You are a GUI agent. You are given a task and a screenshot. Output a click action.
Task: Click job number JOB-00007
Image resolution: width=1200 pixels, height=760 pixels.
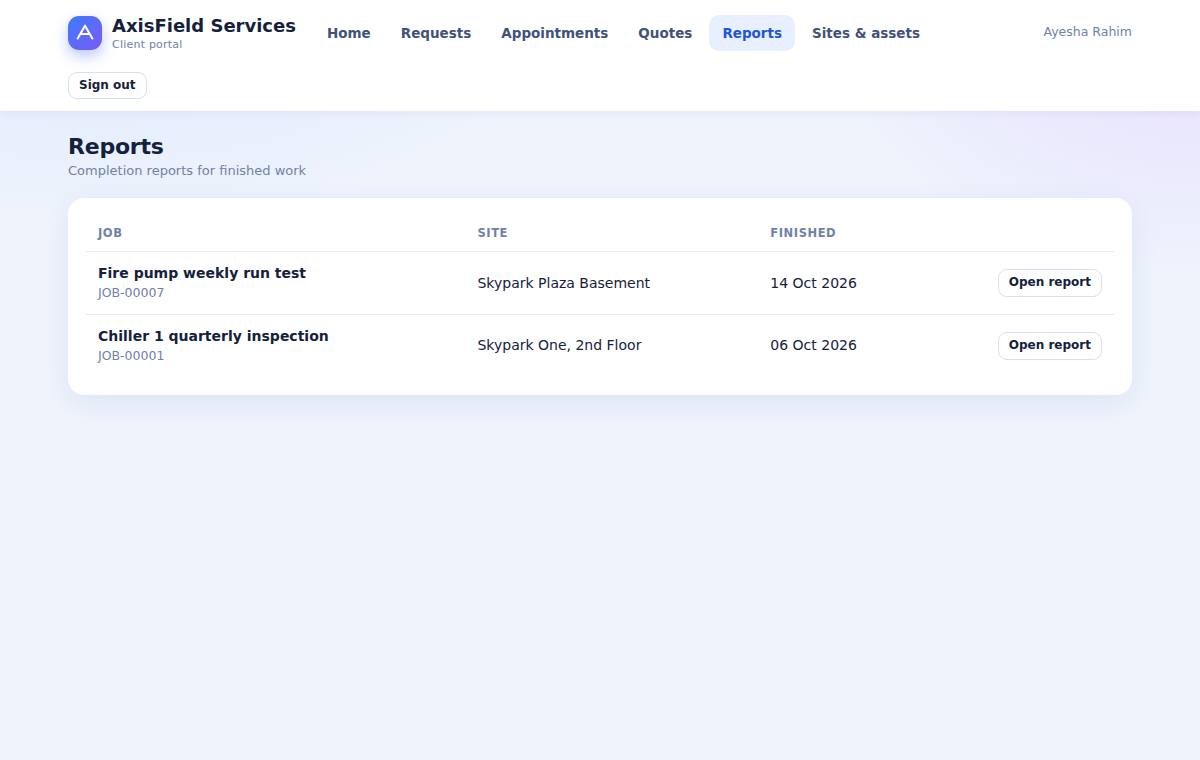coord(131,293)
